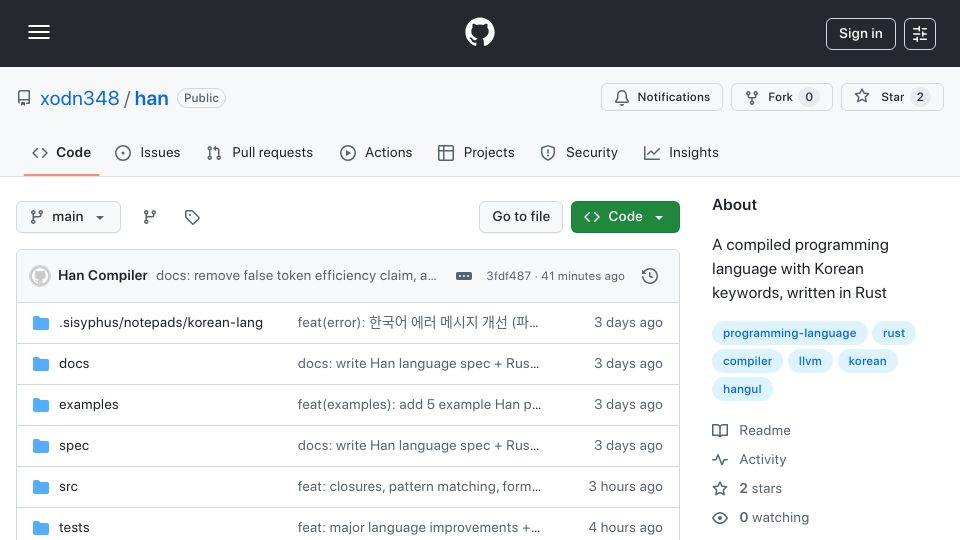Open the tests folder

(74, 528)
